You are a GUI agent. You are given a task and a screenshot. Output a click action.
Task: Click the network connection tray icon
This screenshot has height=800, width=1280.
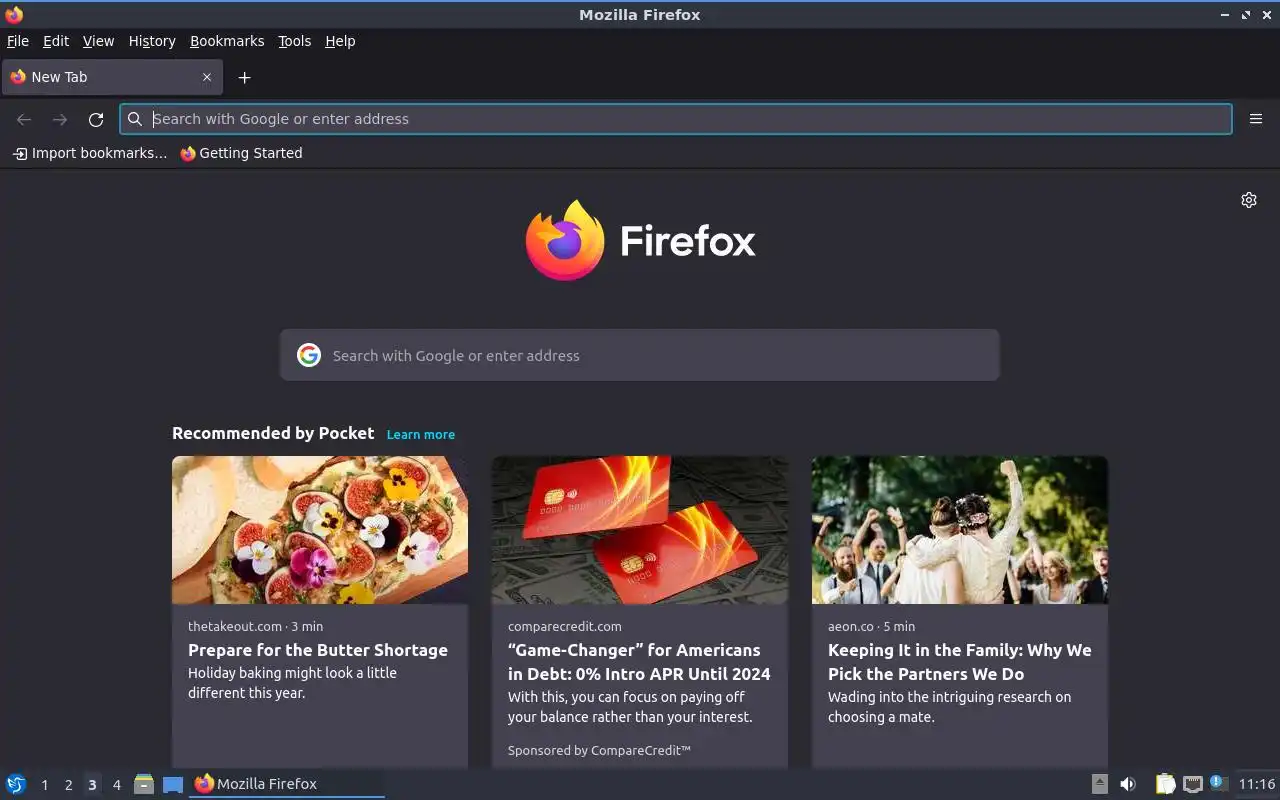1192,784
